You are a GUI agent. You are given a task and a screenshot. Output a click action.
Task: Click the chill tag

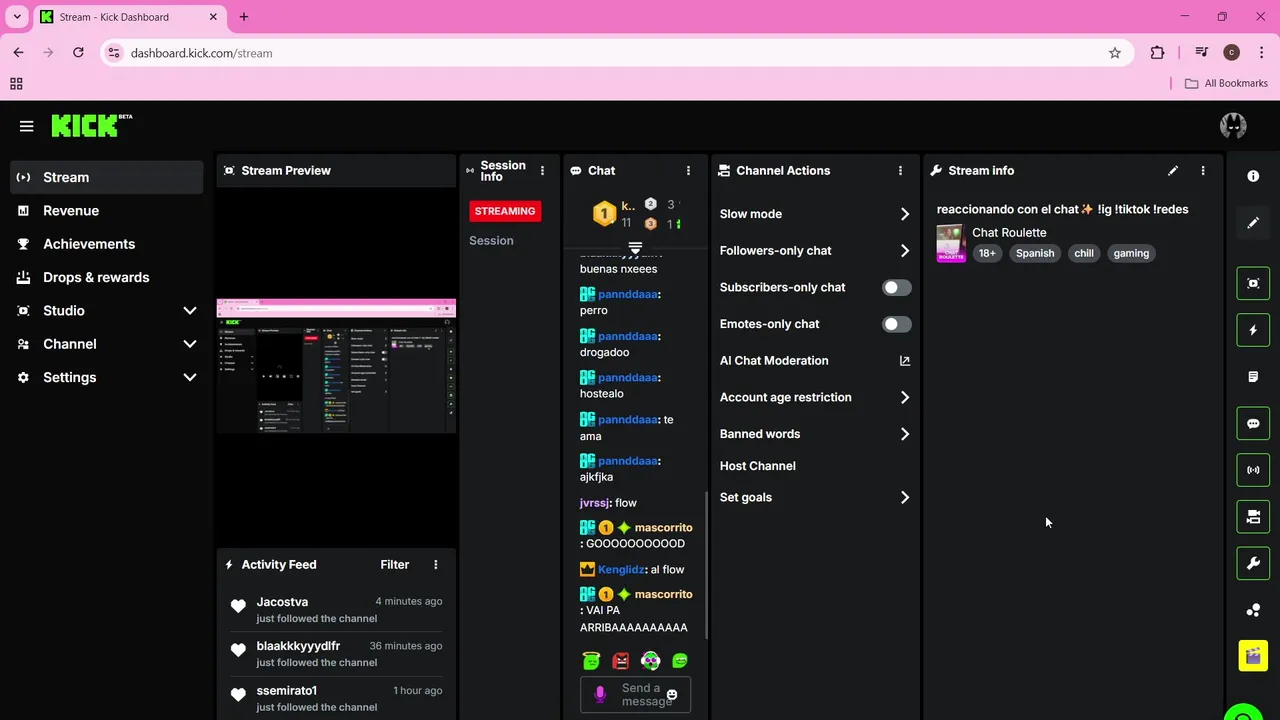tap(1084, 253)
